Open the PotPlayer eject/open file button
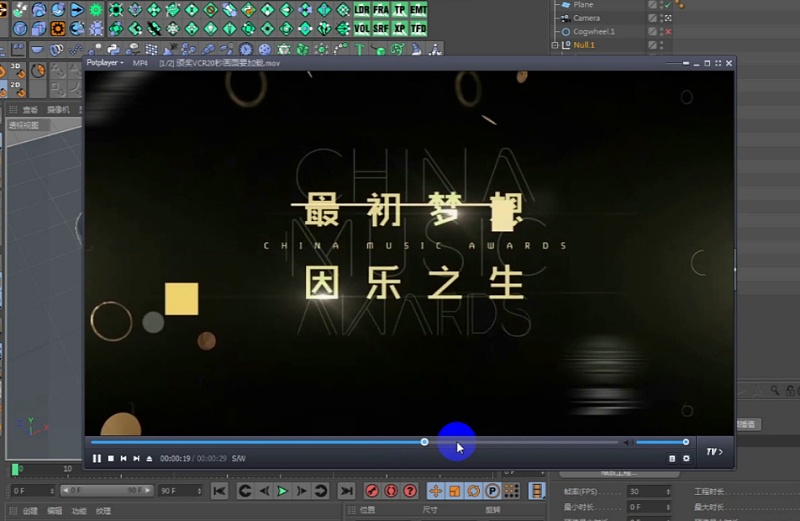 (149, 458)
